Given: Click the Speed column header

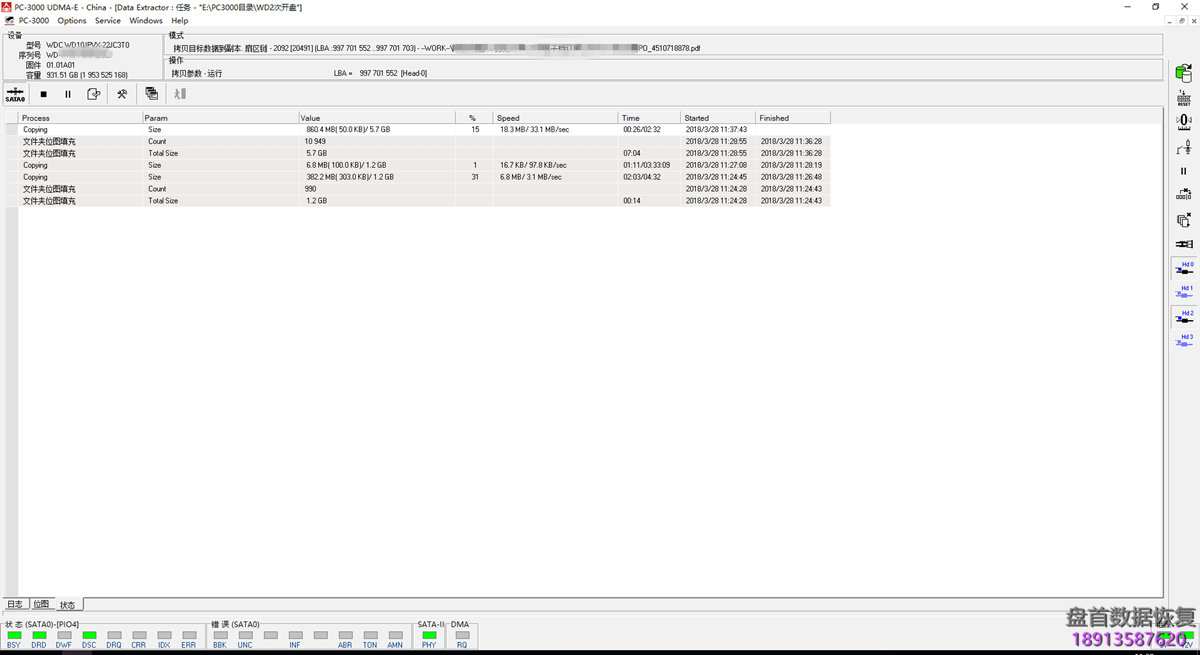Looking at the screenshot, I should pos(554,118).
